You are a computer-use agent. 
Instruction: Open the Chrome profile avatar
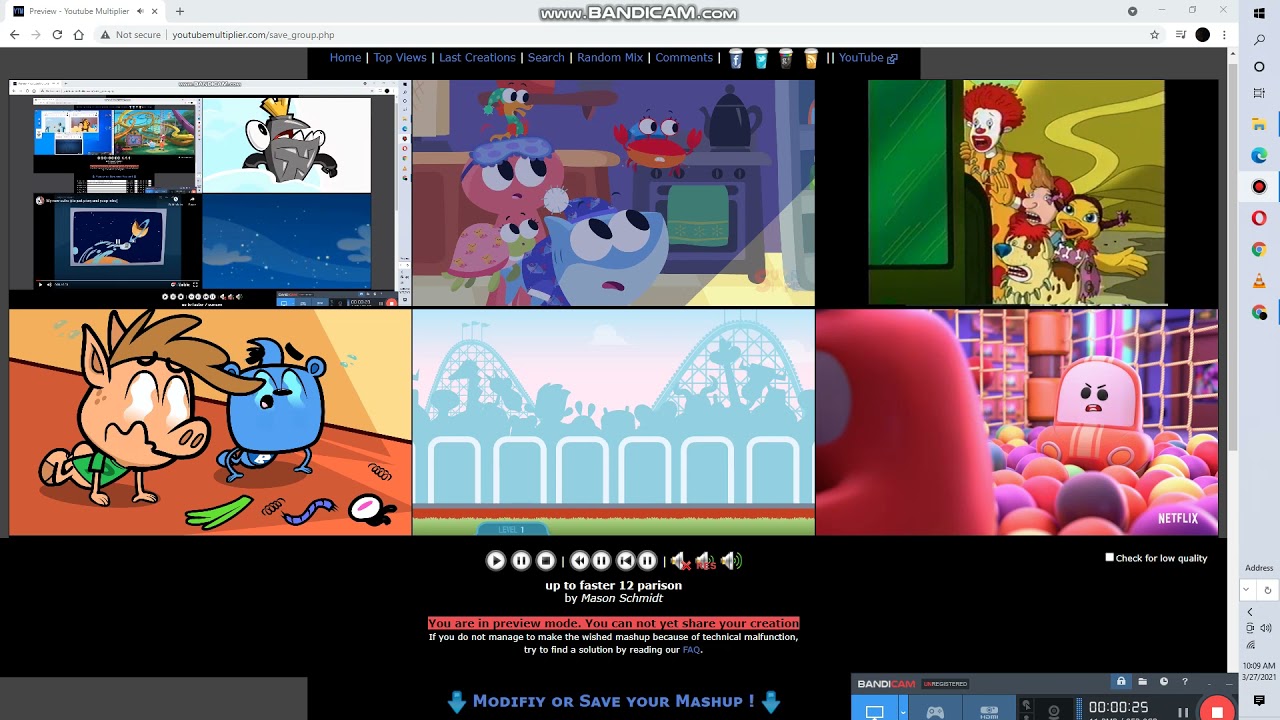(x=1203, y=35)
